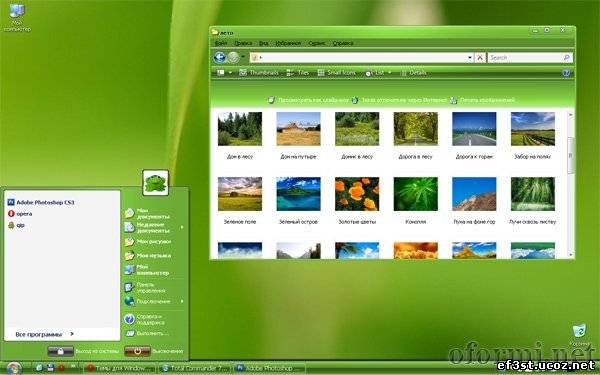The image size is (600, 375).
Task: Select the Золотые цветы flower thumbnail
Action: click(x=357, y=194)
